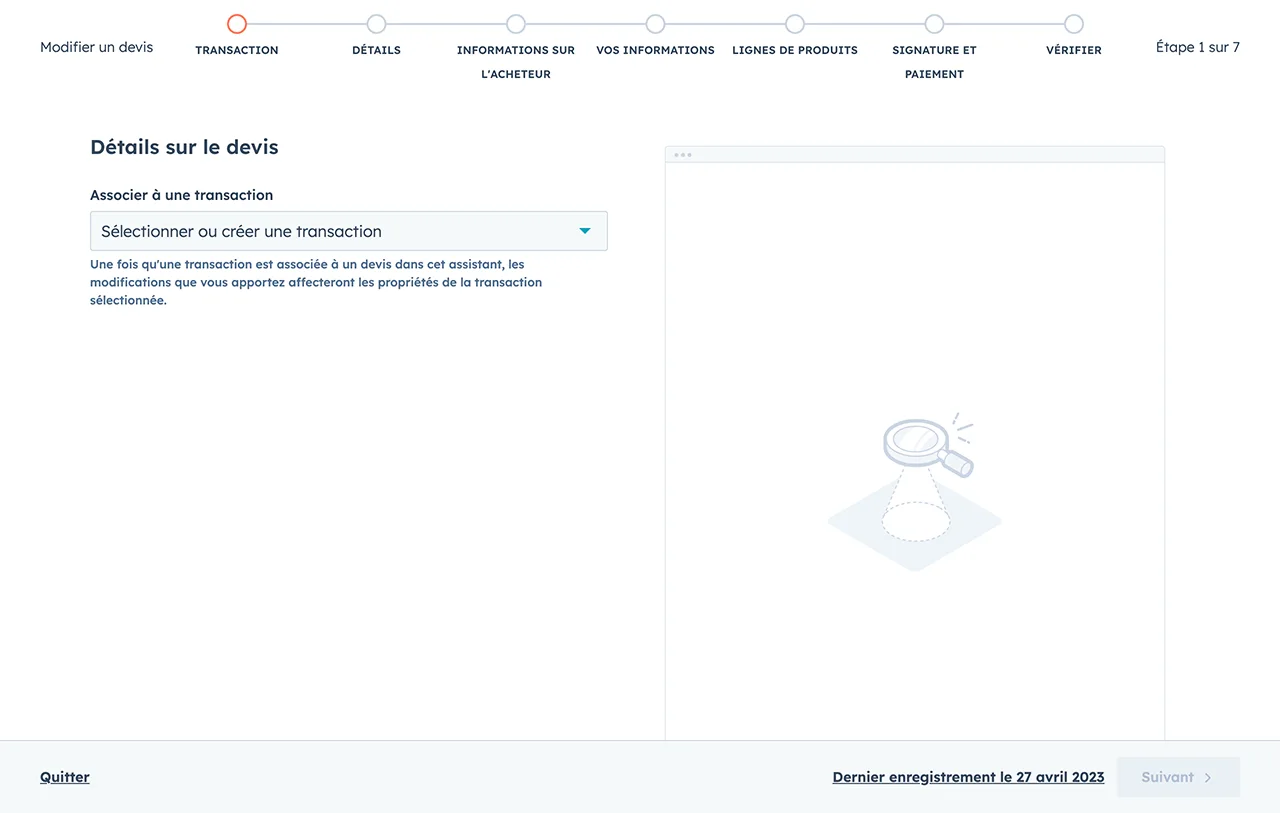Go to the Transaction step circle
Viewport: 1280px width, 813px height.
[237, 24]
